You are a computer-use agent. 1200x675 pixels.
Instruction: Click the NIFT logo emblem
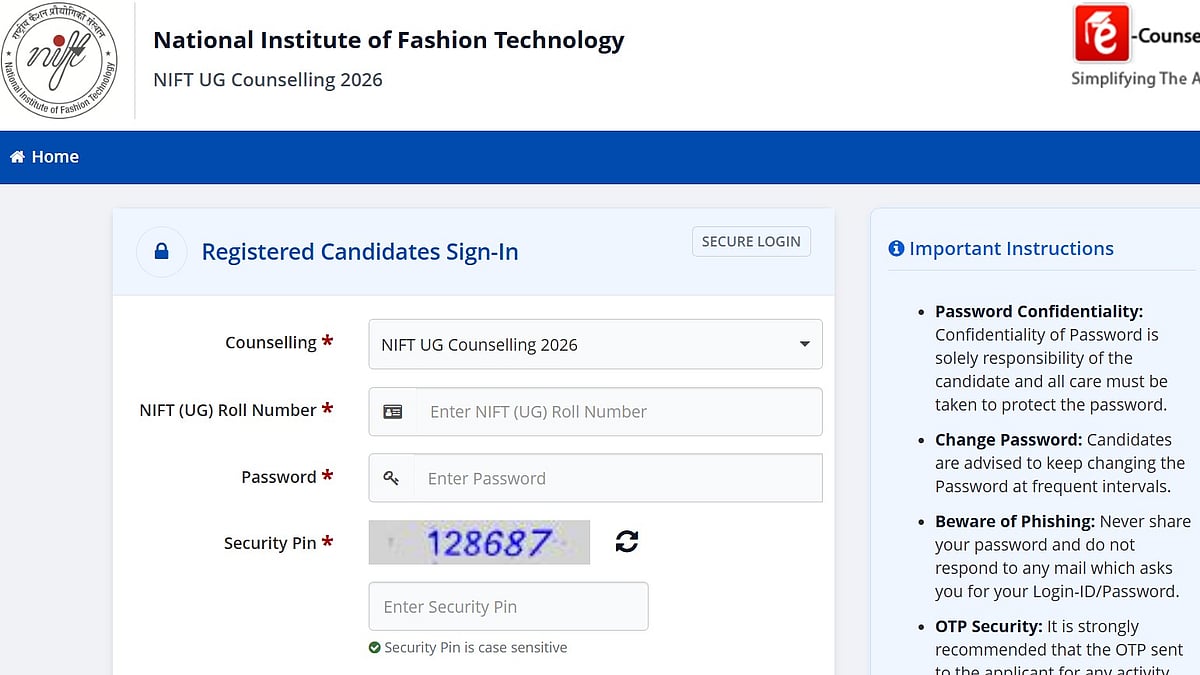(x=60, y=59)
